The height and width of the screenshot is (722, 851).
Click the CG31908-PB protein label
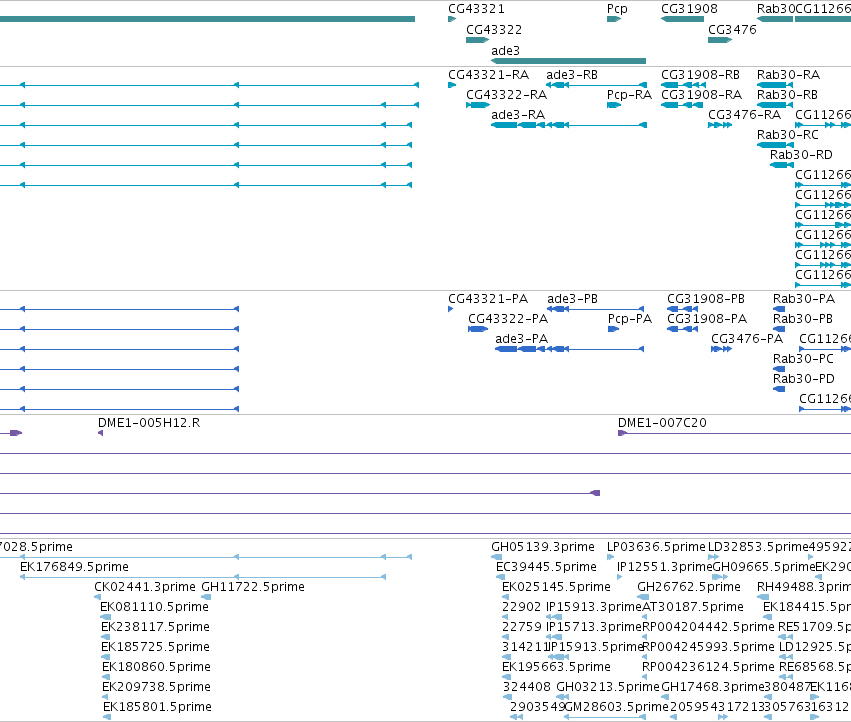pos(706,299)
